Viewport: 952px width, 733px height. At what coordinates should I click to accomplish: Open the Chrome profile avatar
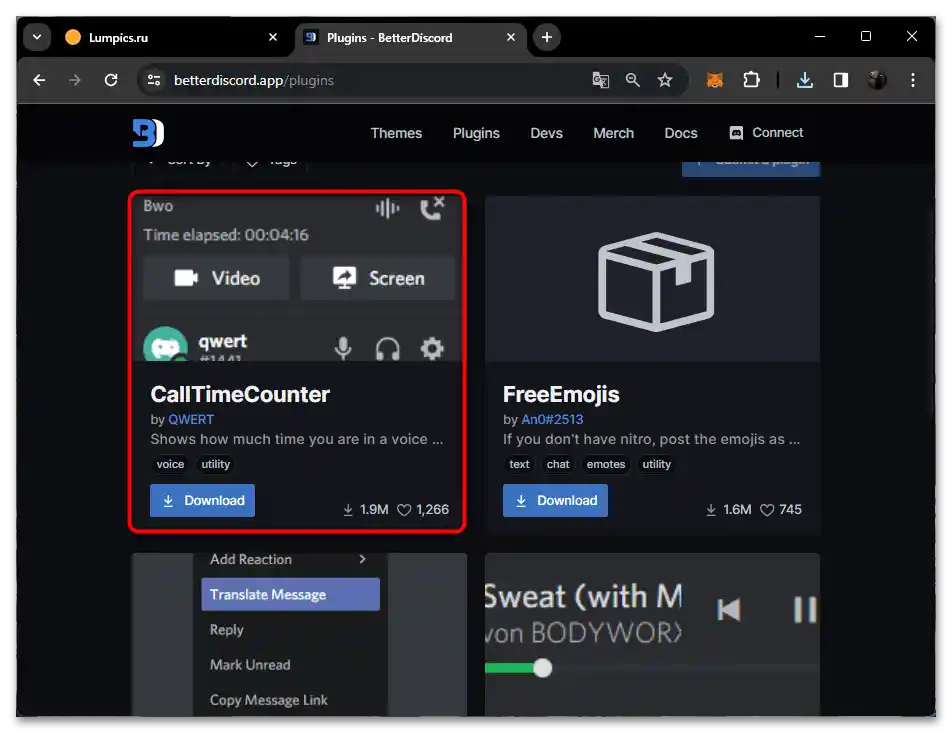877,80
